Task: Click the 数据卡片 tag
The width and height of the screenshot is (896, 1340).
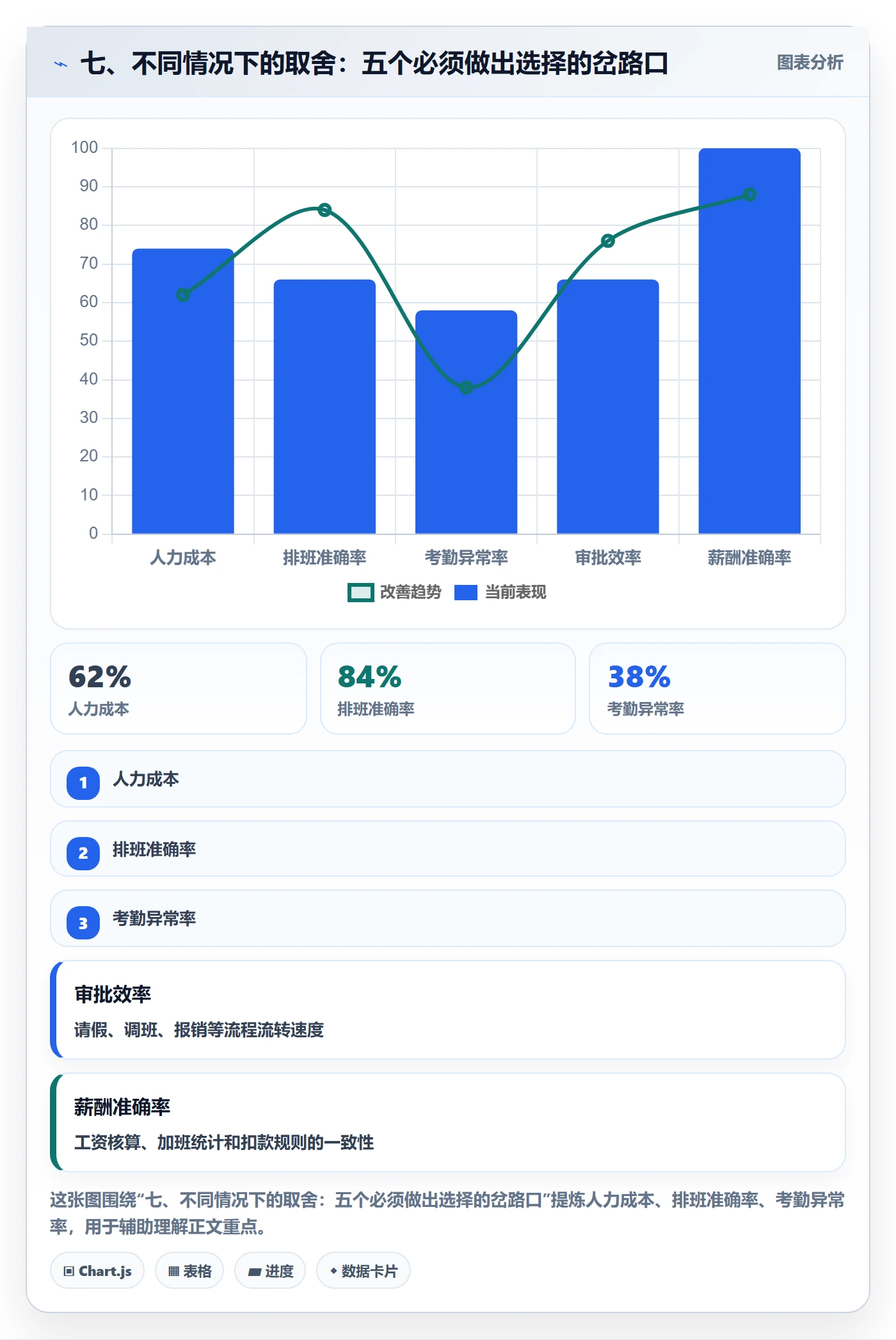Action: [x=364, y=1271]
